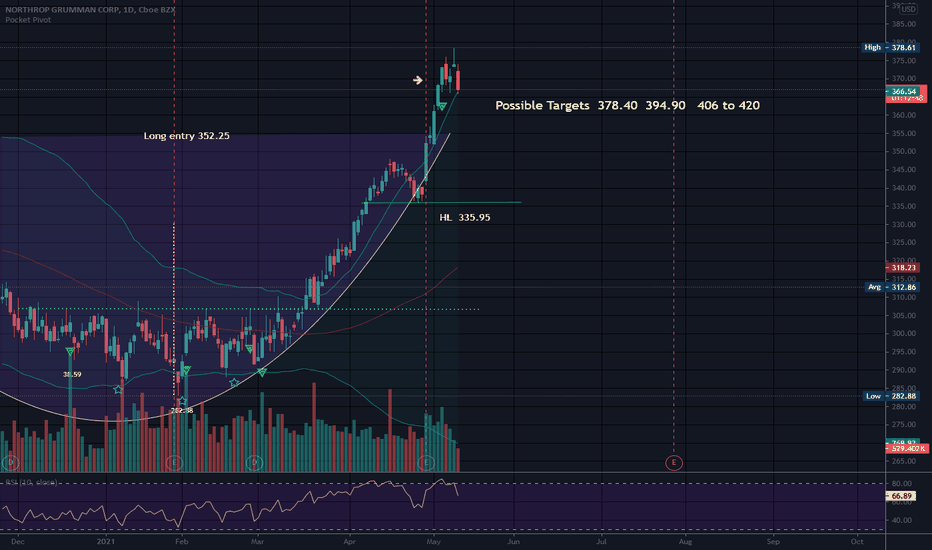Click the Oct label on time axis
The height and width of the screenshot is (550, 932).
click(857, 542)
